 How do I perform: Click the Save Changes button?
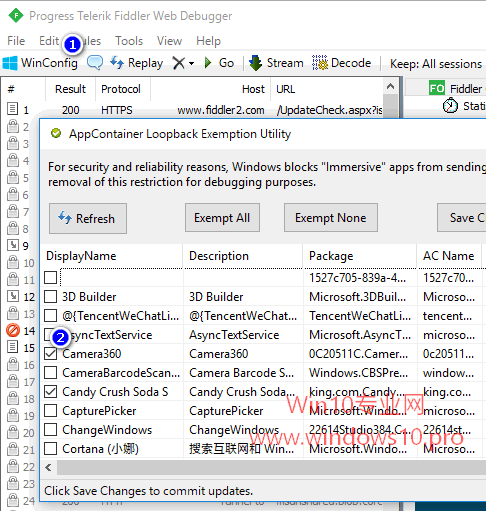click(x=462, y=218)
